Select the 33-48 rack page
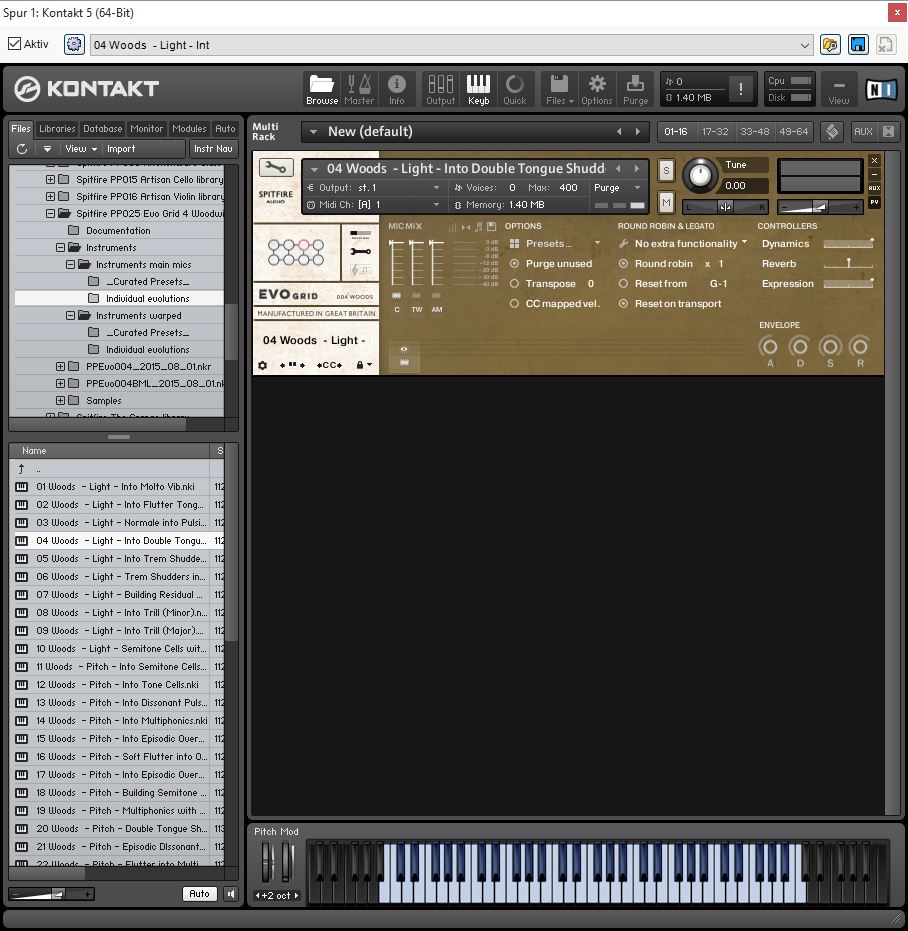908x931 pixels. coord(754,132)
